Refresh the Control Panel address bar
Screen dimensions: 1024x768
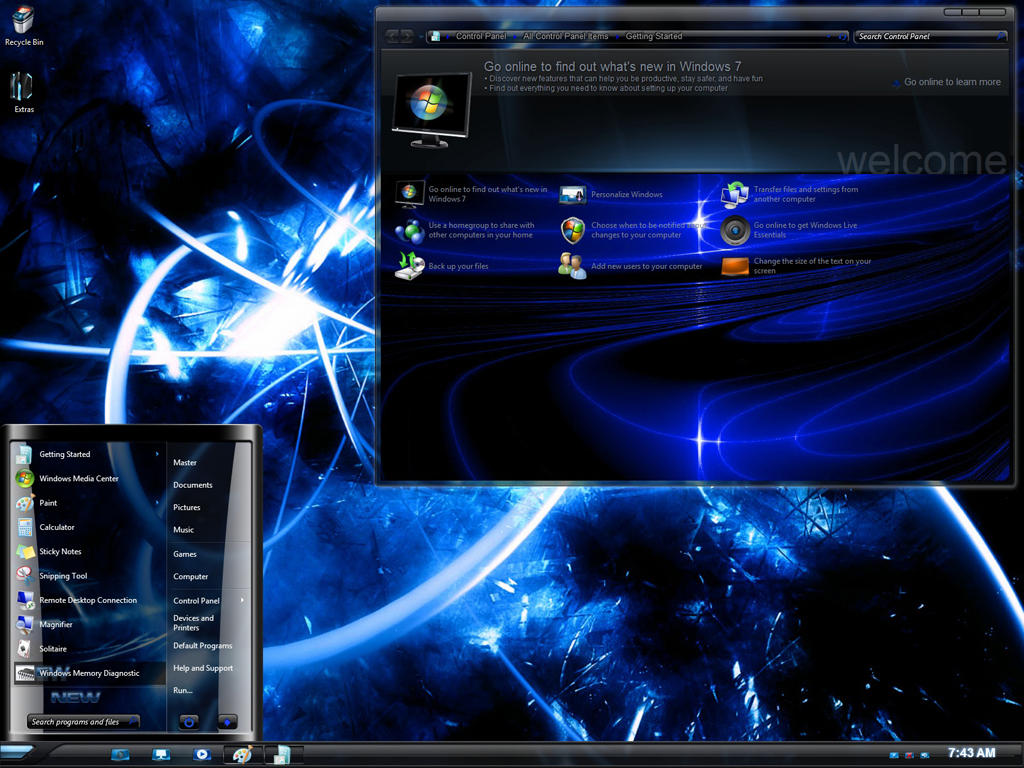pyautogui.click(x=842, y=37)
